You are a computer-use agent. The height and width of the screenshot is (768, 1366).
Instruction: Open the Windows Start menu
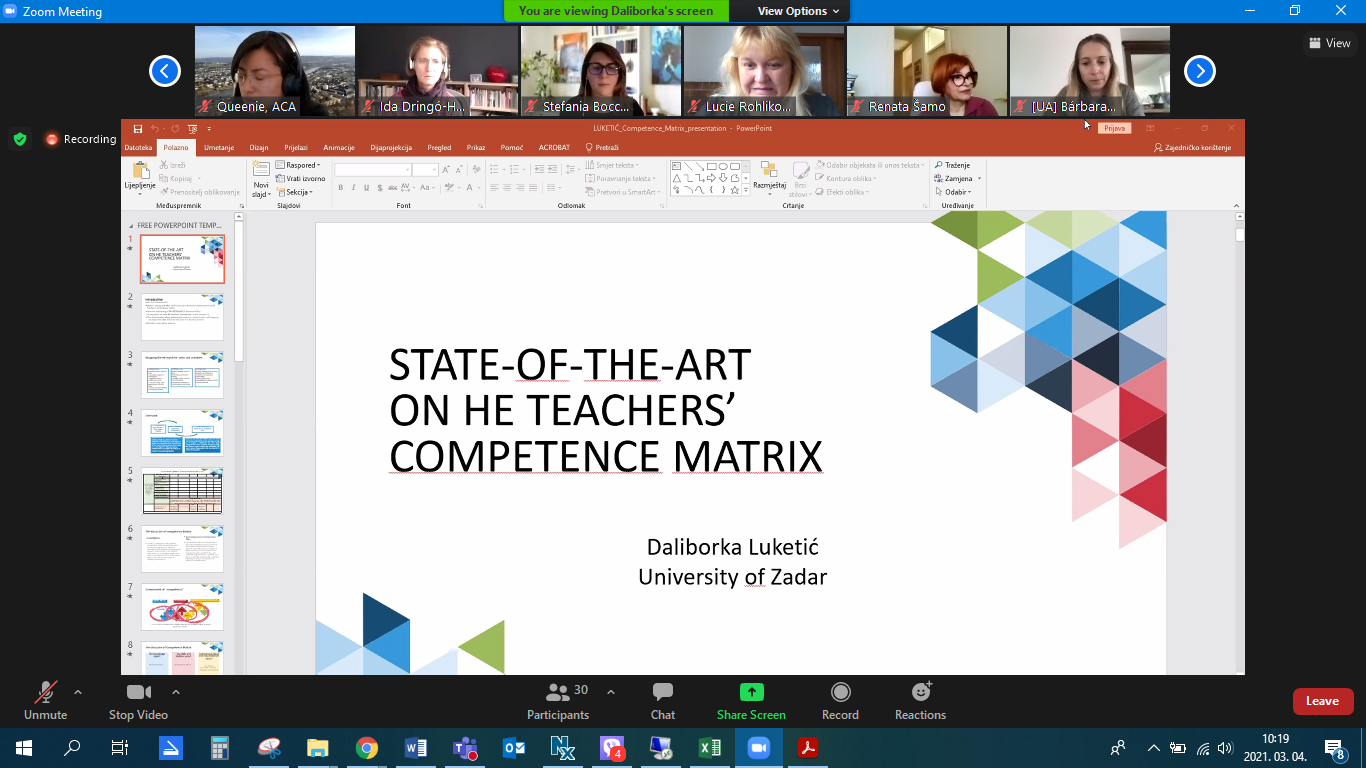(24, 748)
